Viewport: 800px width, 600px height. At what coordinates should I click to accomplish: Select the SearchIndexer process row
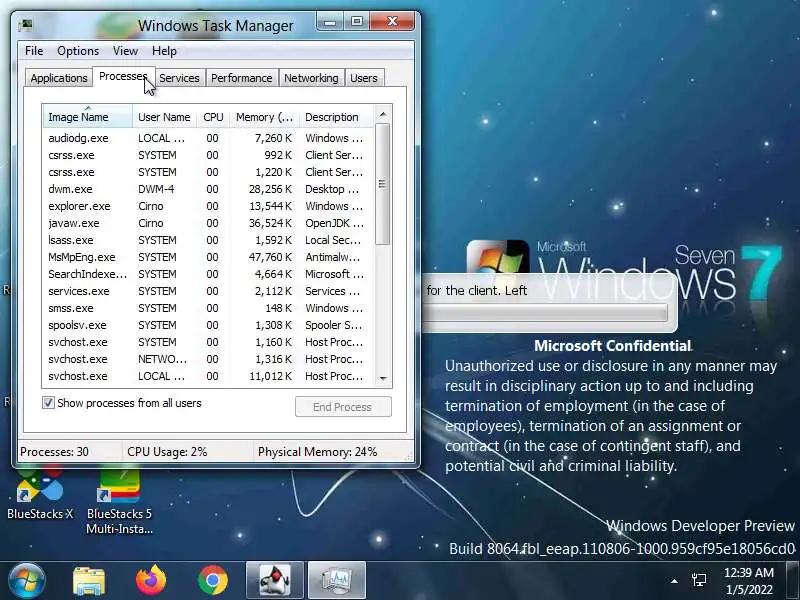tap(208, 274)
